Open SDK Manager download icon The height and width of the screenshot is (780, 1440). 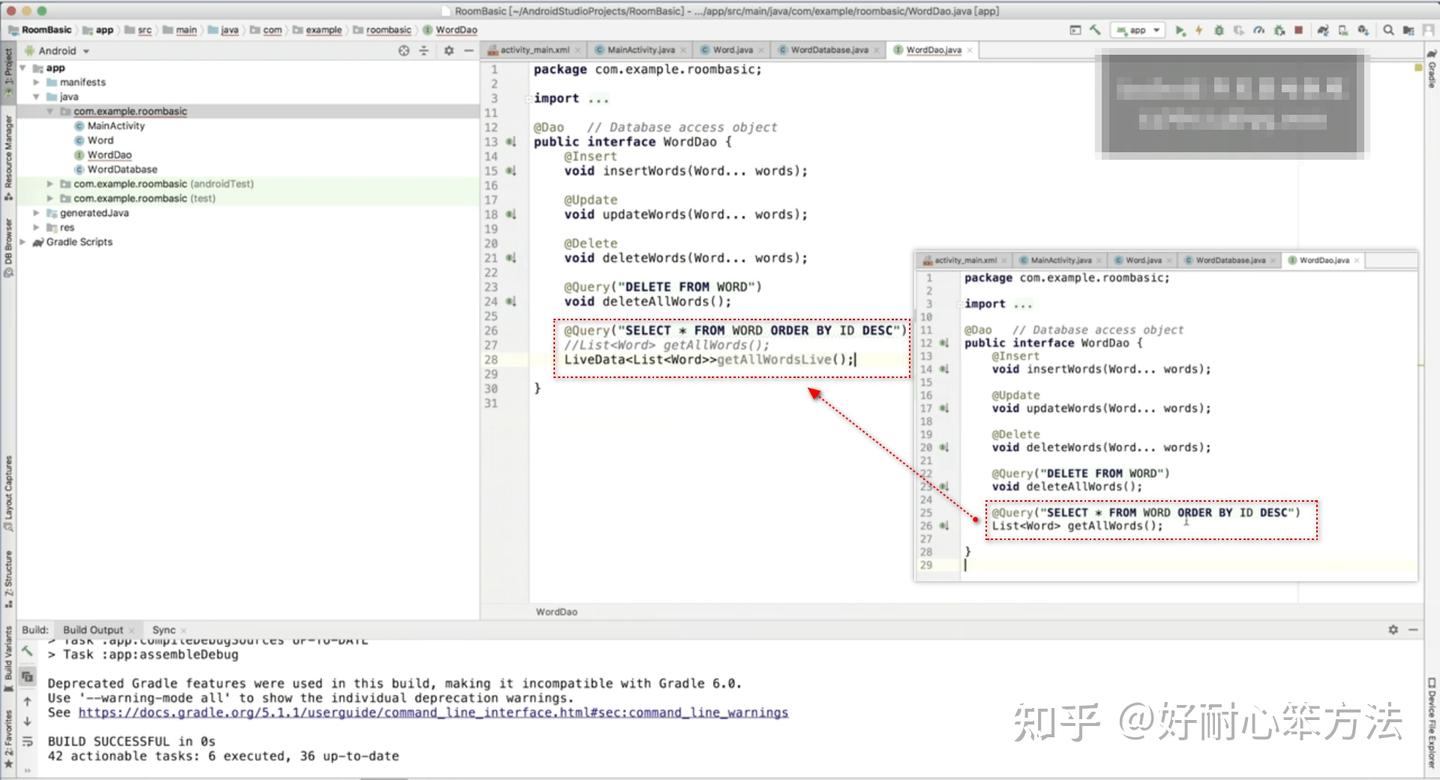click(x=1362, y=30)
